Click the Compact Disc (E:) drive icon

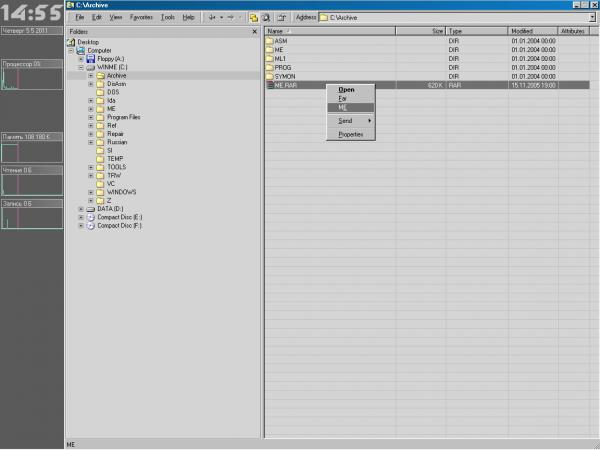click(91, 217)
